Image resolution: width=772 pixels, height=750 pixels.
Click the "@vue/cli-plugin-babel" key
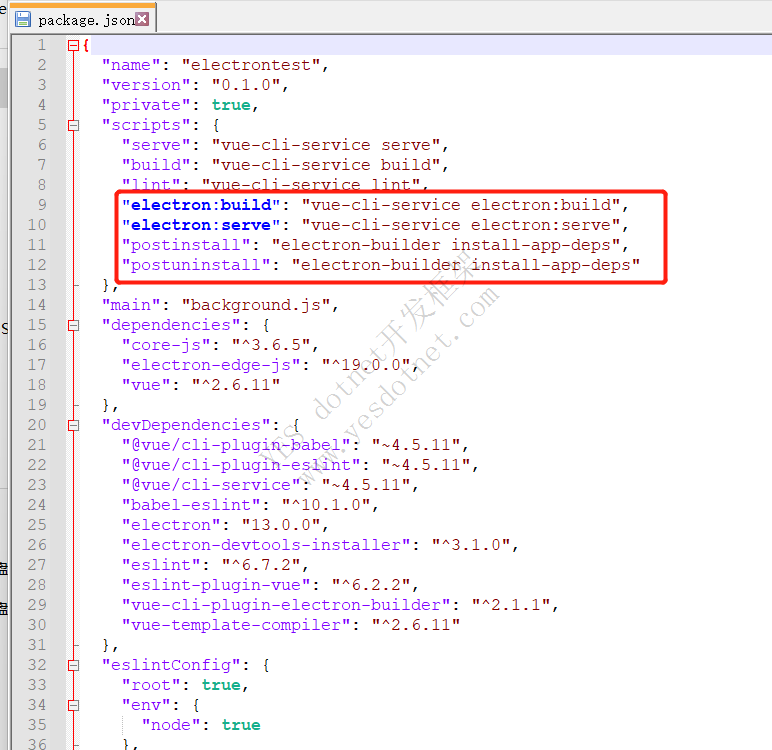(x=236, y=445)
